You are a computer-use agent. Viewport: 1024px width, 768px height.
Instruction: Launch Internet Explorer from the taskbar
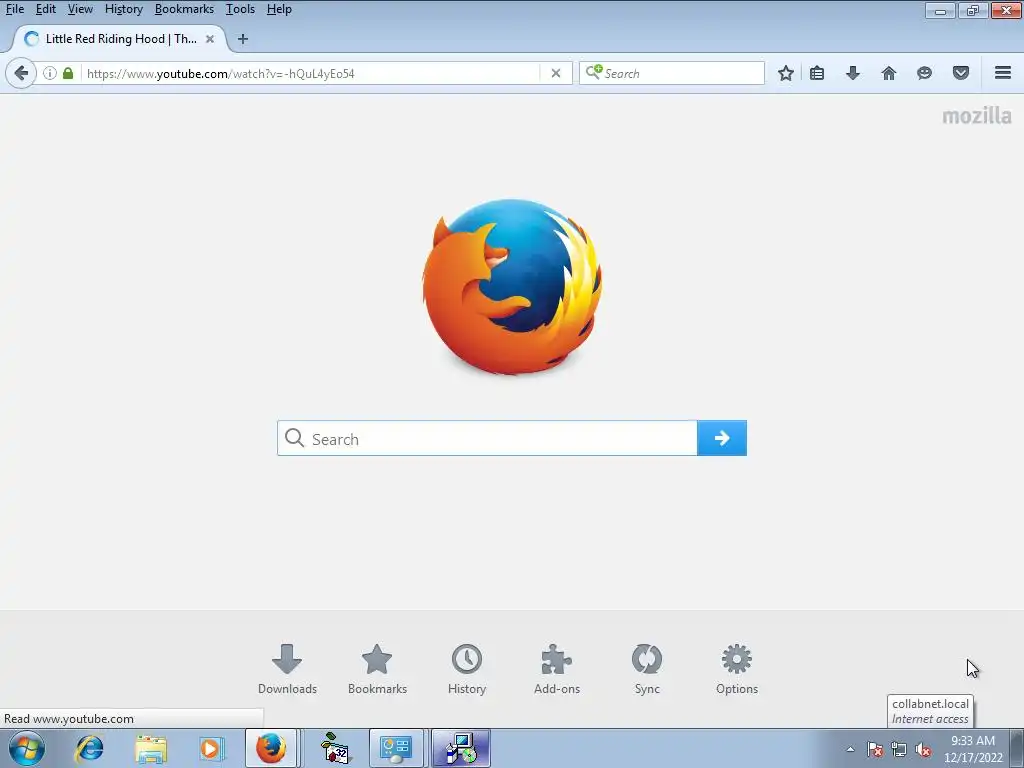coord(89,748)
